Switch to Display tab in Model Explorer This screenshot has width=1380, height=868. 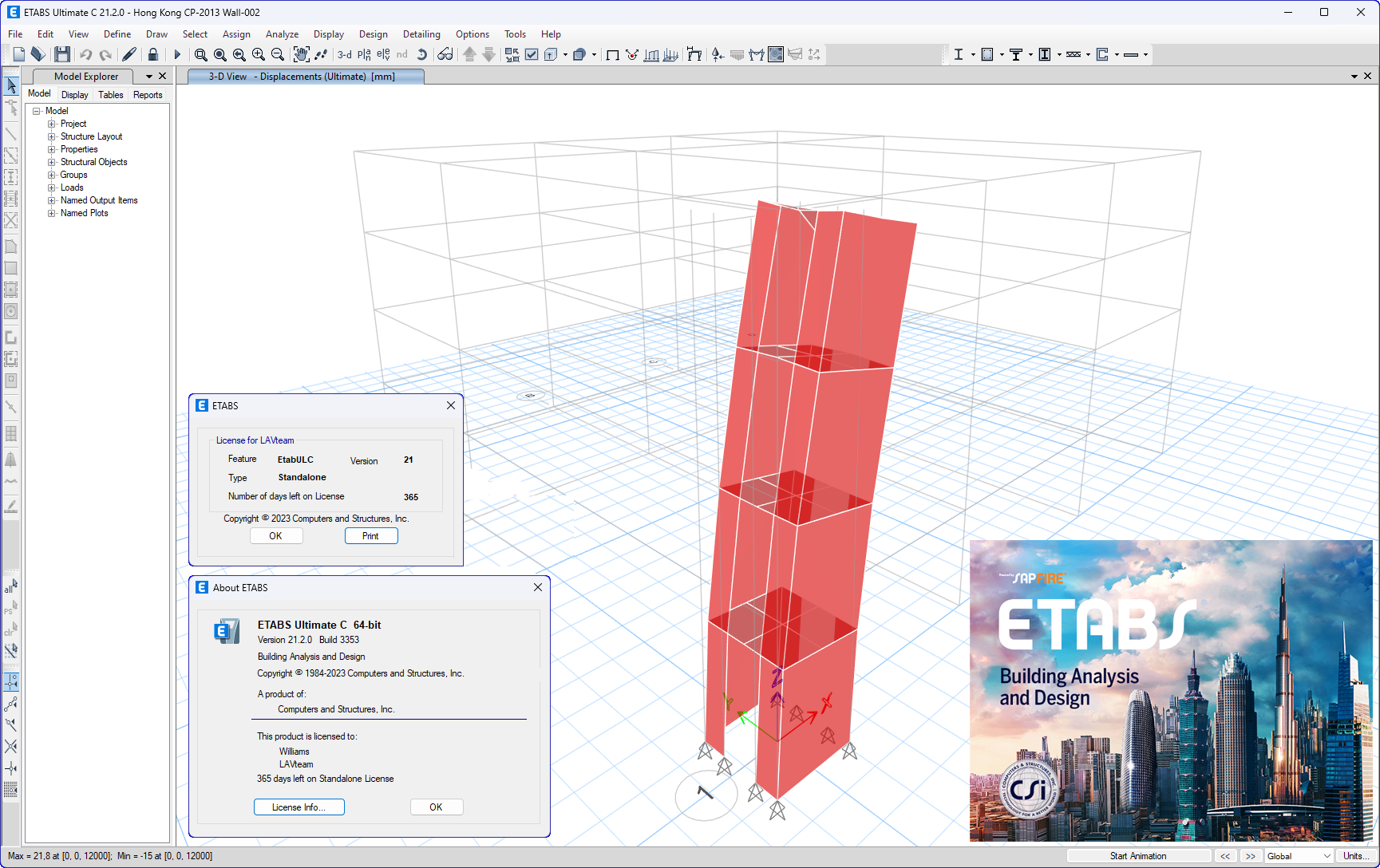(x=75, y=95)
